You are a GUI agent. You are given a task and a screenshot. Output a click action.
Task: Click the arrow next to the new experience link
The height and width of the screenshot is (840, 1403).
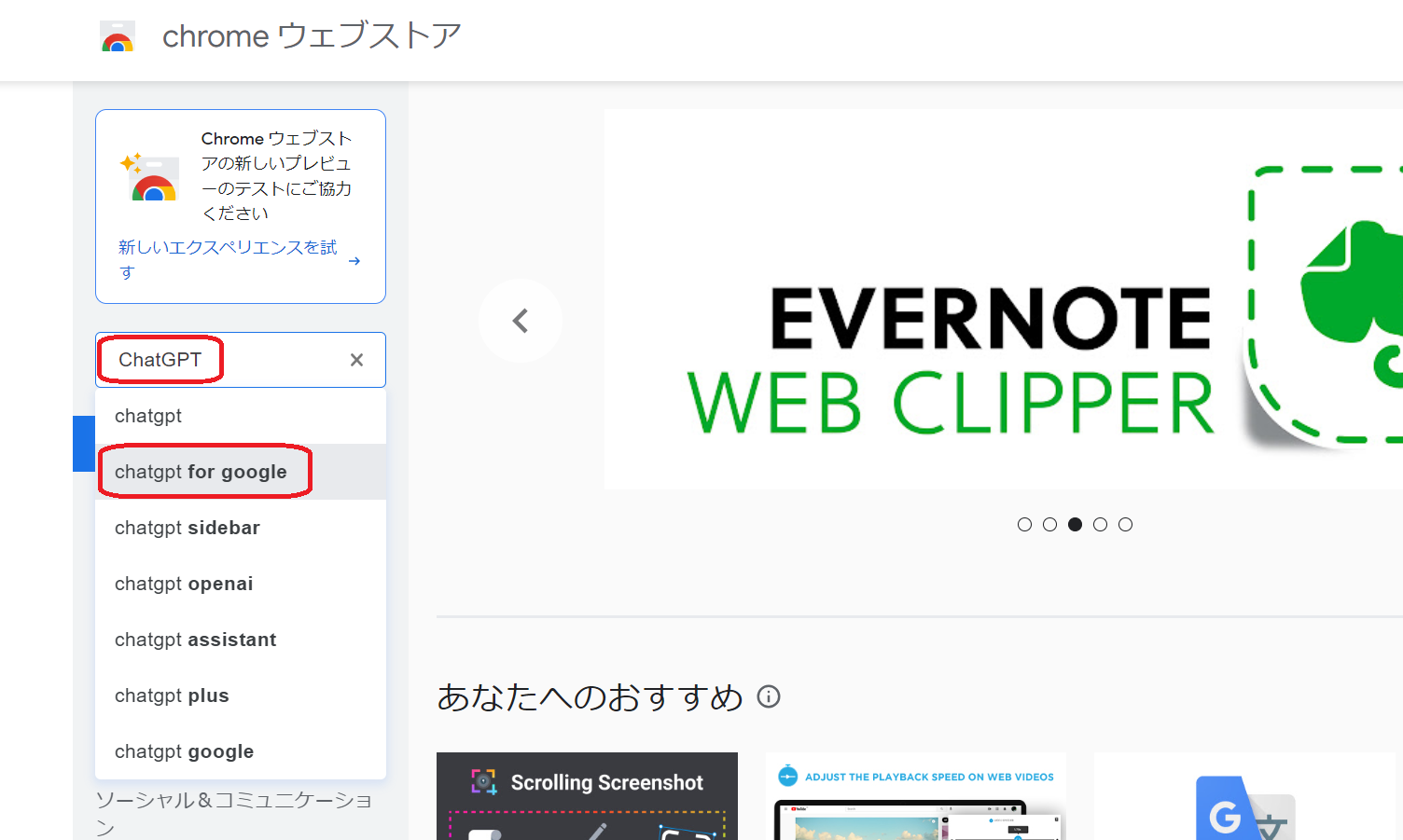[354, 261]
